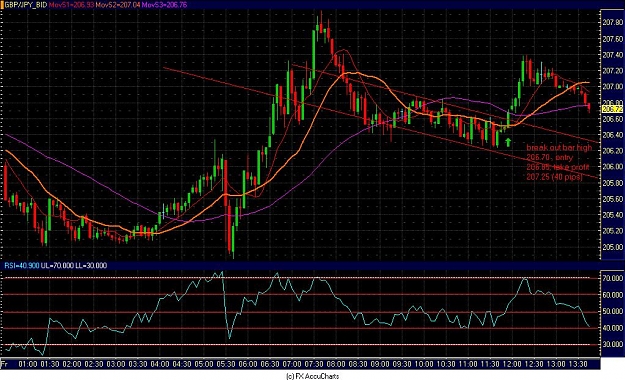The width and height of the screenshot is (625, 380).
Task: Click the 07:30 time axis label
Action: pyautogui.click(x=314, y=364)
